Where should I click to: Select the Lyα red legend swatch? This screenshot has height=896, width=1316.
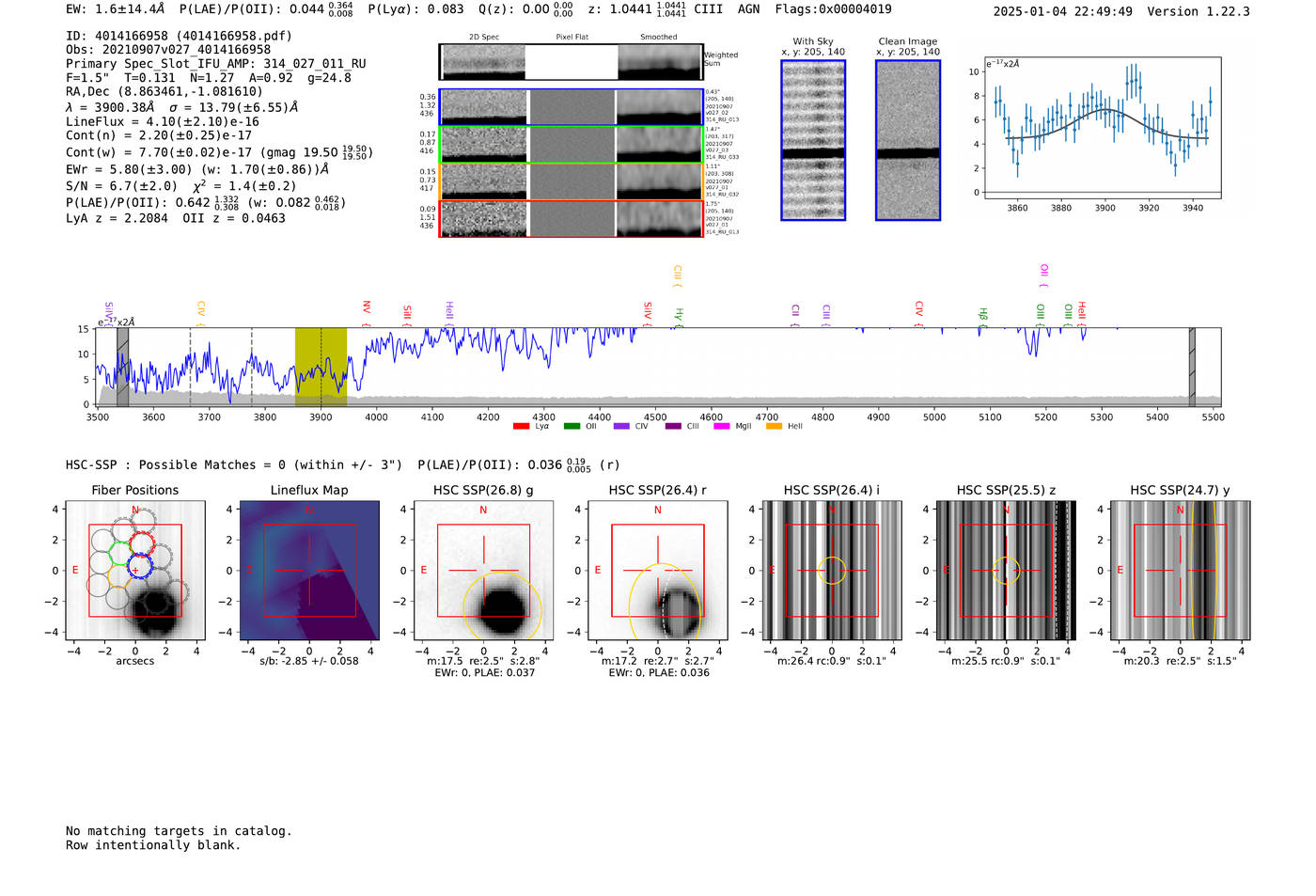[521, 426]
